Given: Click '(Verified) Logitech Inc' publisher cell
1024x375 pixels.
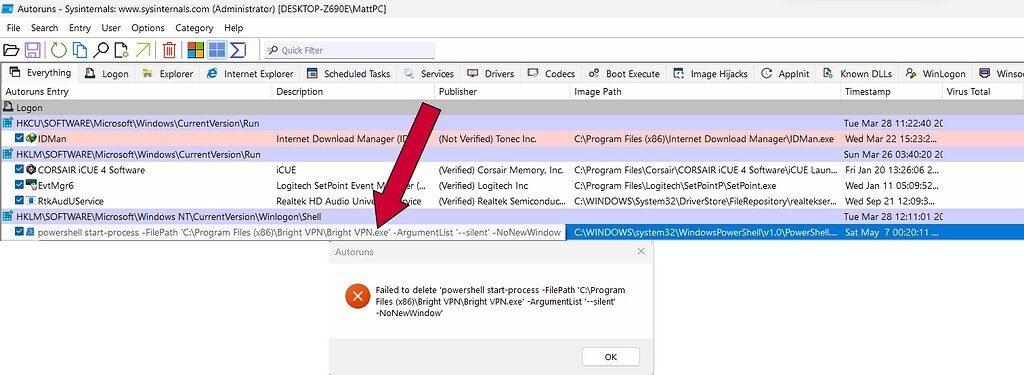Looking at the screenshot, I should (x=483, y=186).
